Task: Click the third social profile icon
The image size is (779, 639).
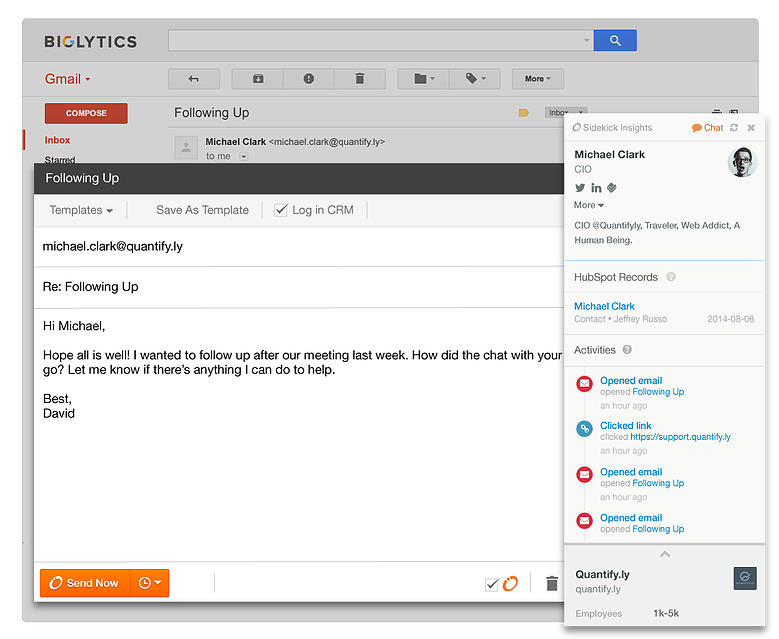Action: click(x=612, y=188)
